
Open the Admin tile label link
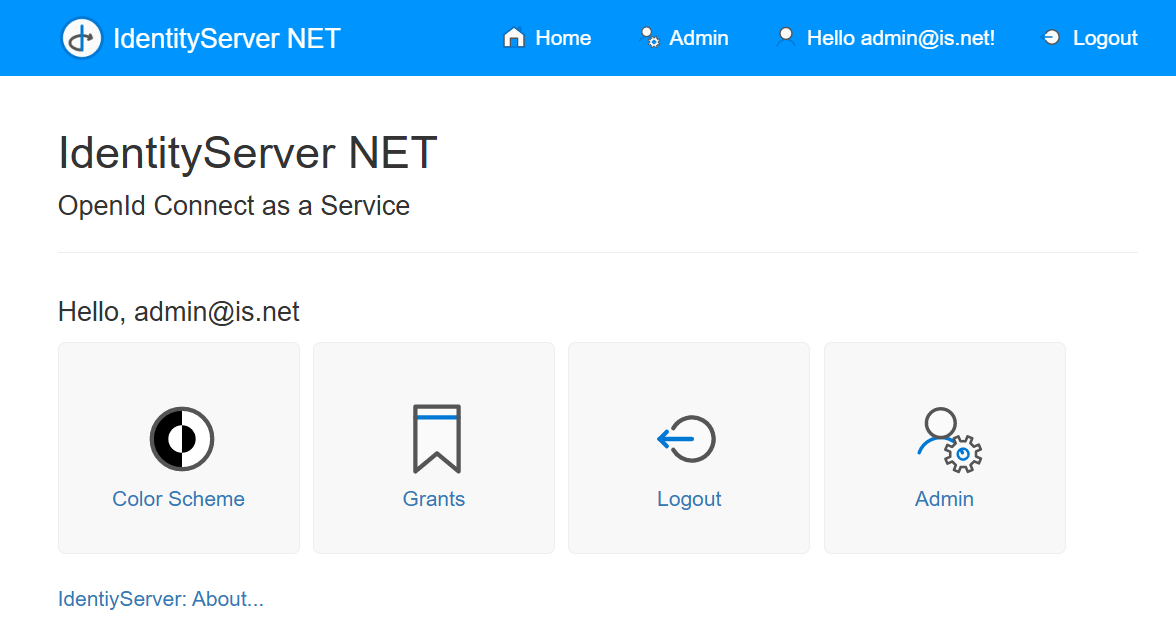(944, 499)
